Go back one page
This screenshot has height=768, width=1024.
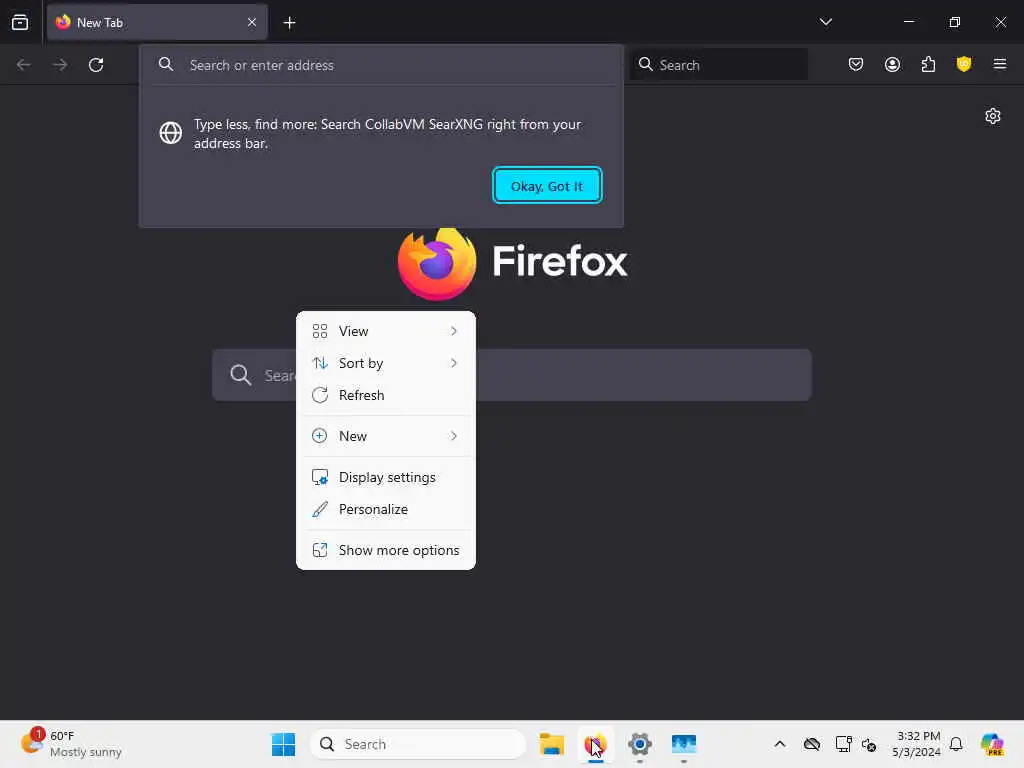[x=24, y=65]
